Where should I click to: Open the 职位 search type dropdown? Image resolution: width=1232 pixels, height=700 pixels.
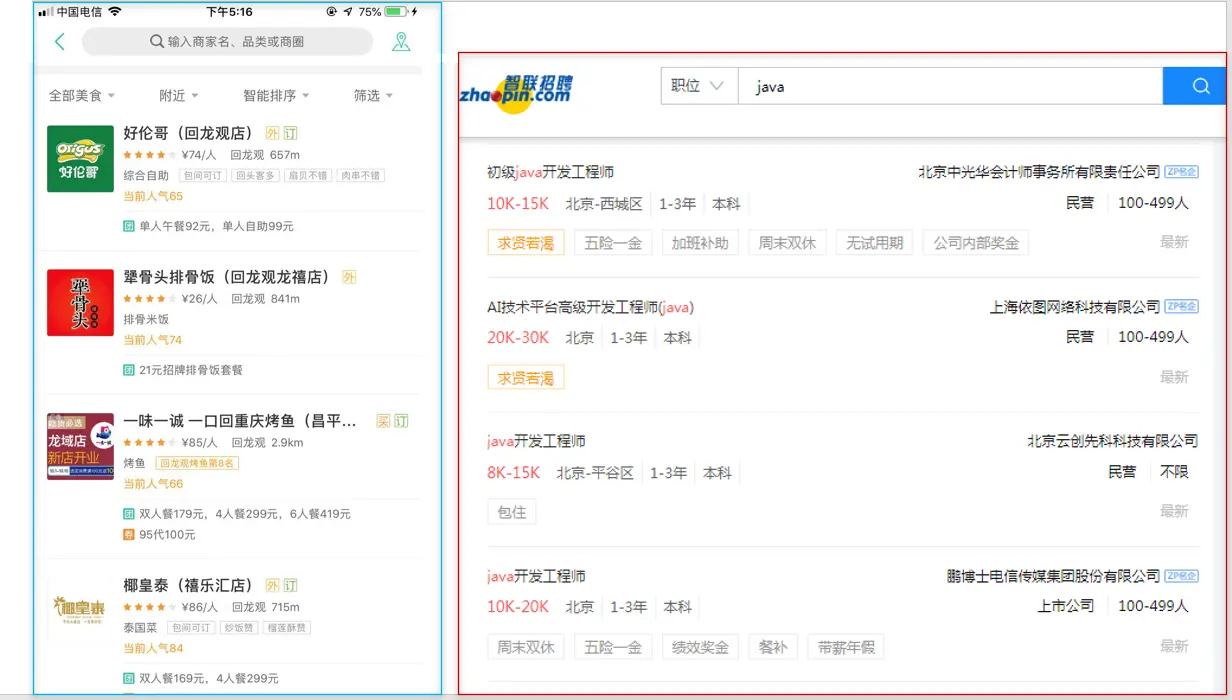point(698,86)
